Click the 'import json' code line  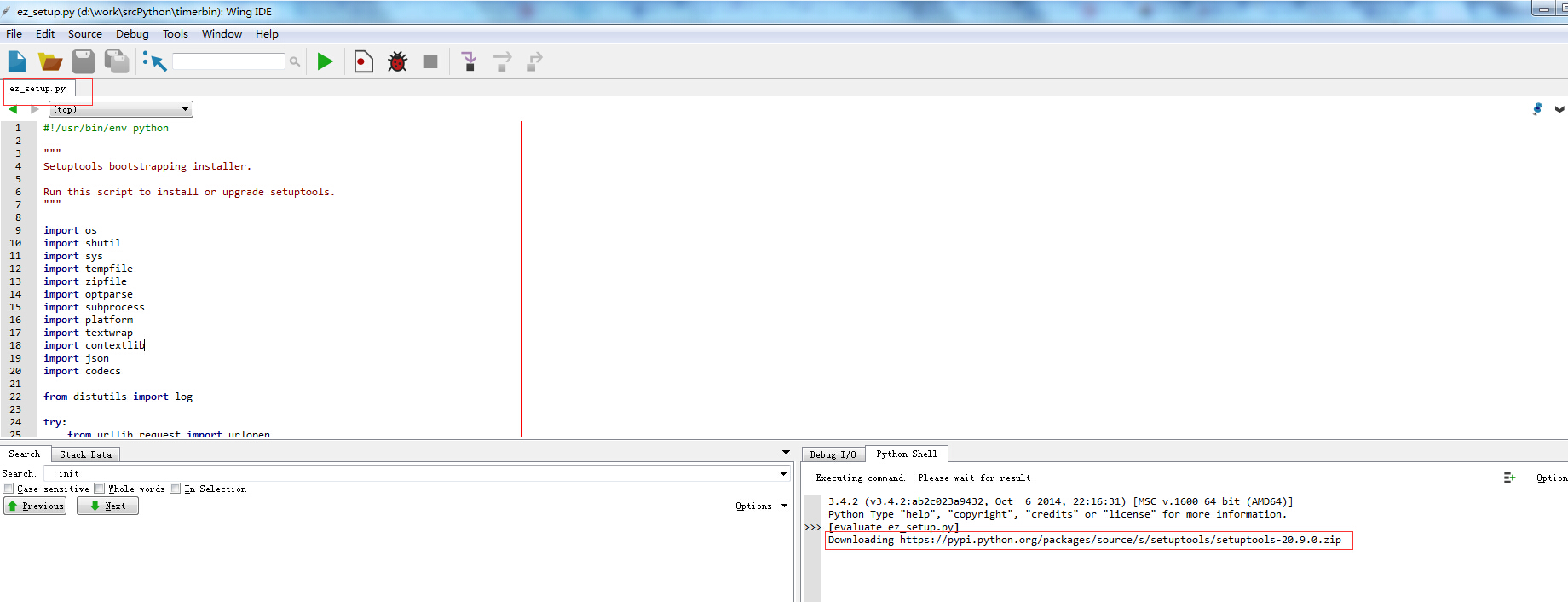coord(76,358)
